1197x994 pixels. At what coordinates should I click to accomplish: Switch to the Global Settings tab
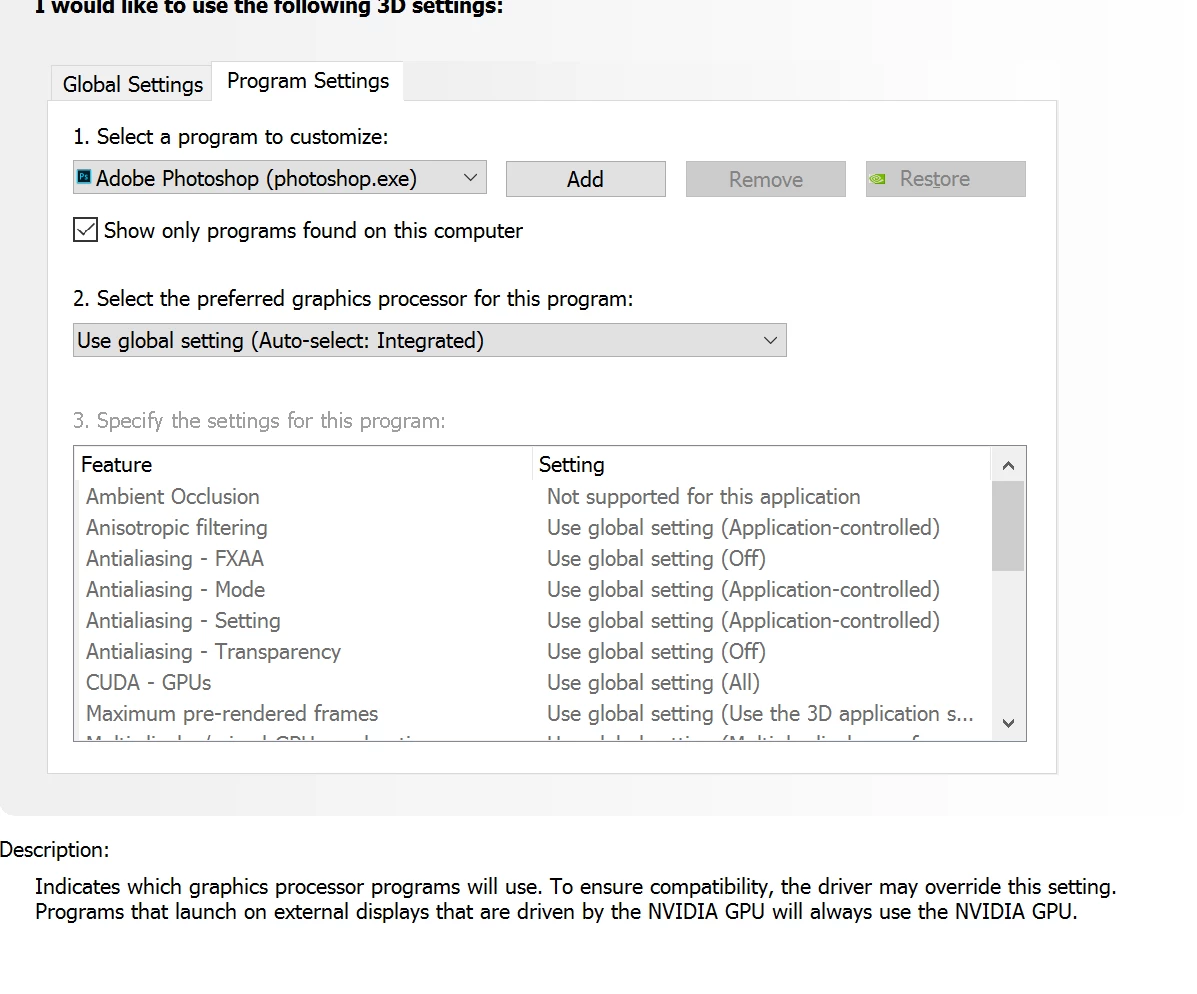point(132,84)
